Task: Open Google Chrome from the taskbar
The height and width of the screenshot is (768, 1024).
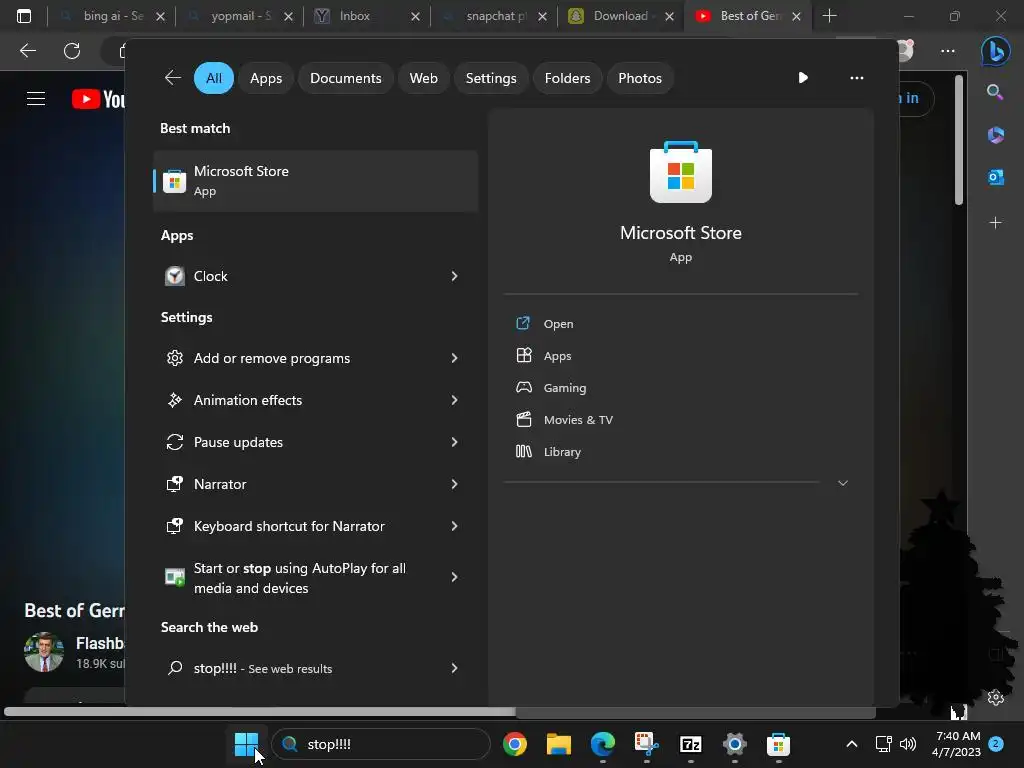Action: click(515, 744)
